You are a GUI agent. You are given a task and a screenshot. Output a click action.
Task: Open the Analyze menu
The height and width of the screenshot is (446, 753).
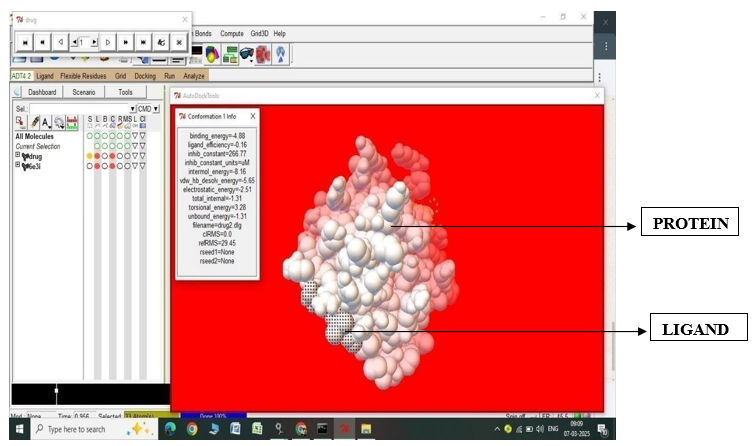[194, 75]
